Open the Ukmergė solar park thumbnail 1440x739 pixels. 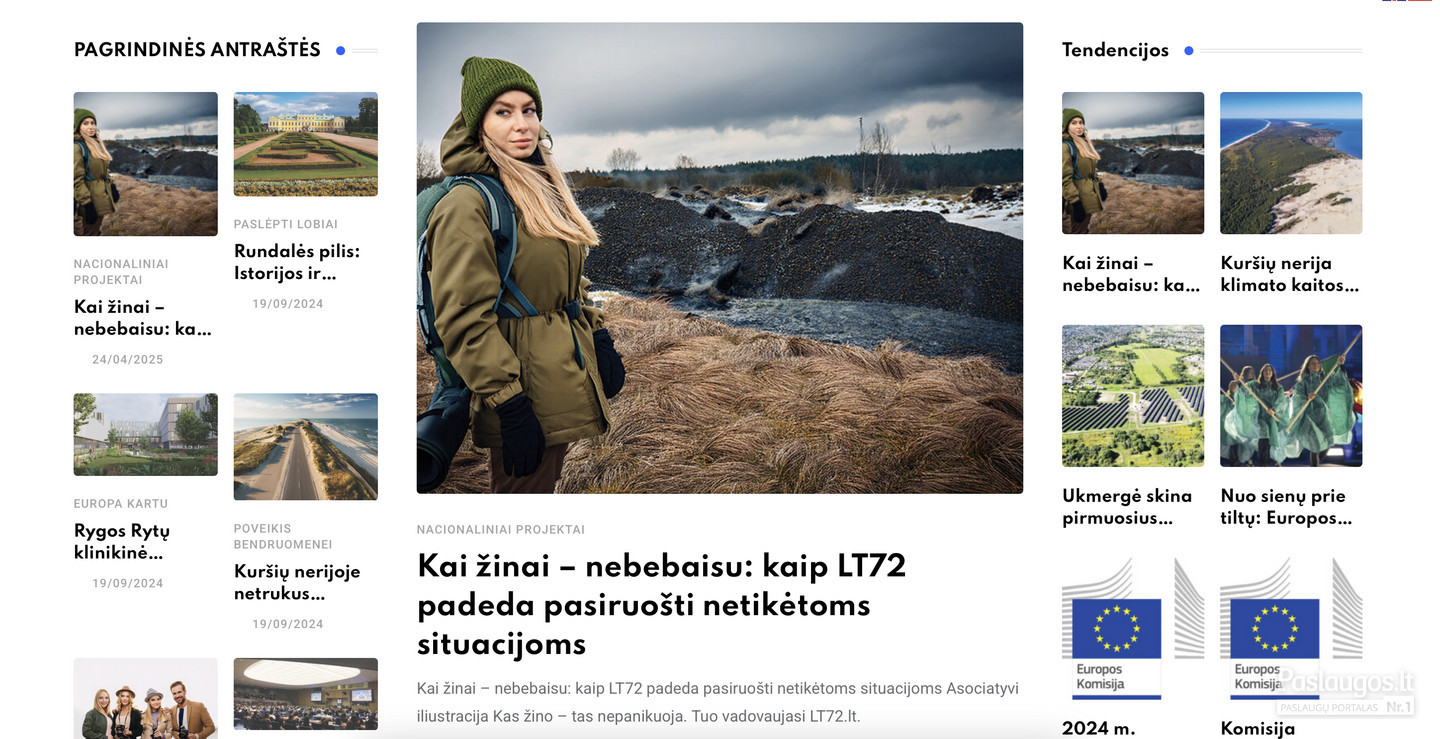tap(1133, 395)
